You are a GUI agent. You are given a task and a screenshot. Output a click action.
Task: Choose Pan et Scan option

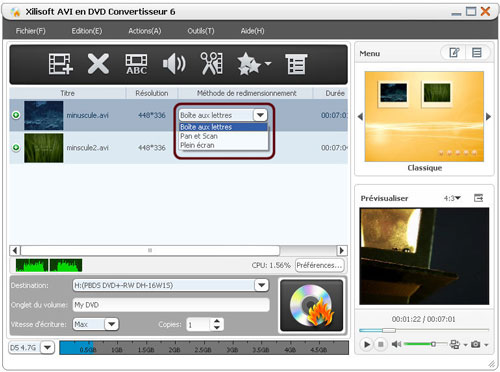[x=223, y=136]
